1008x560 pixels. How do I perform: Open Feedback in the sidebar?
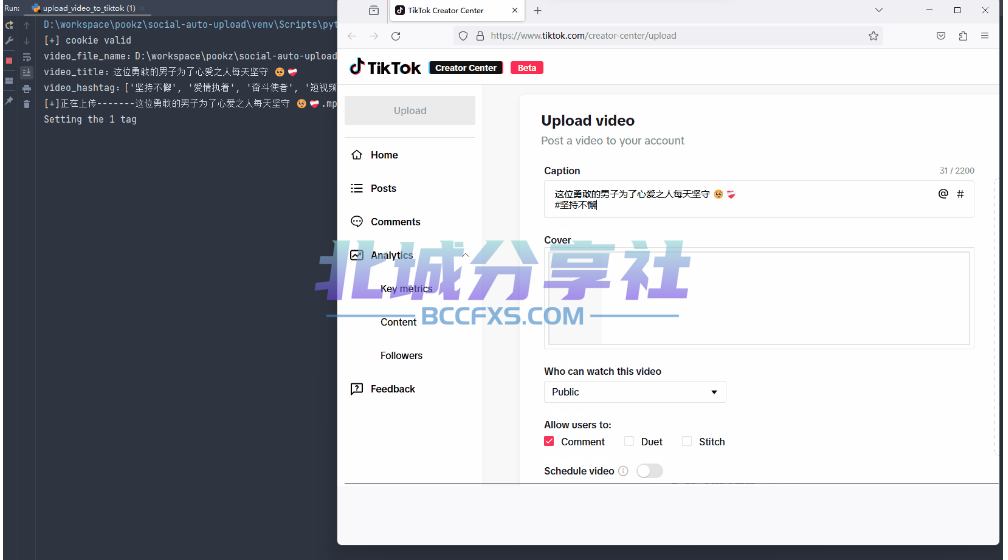pyautogui.click(x=392, y=389)
